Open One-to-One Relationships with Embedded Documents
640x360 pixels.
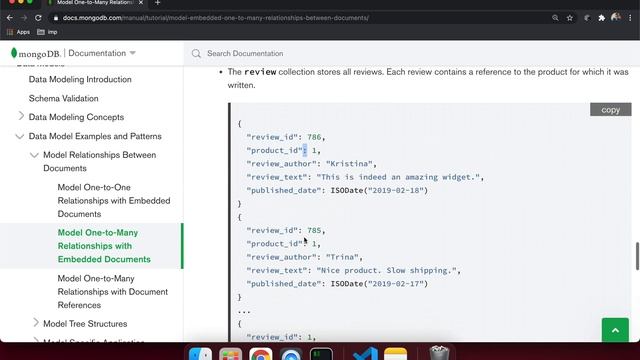point(114,200)
